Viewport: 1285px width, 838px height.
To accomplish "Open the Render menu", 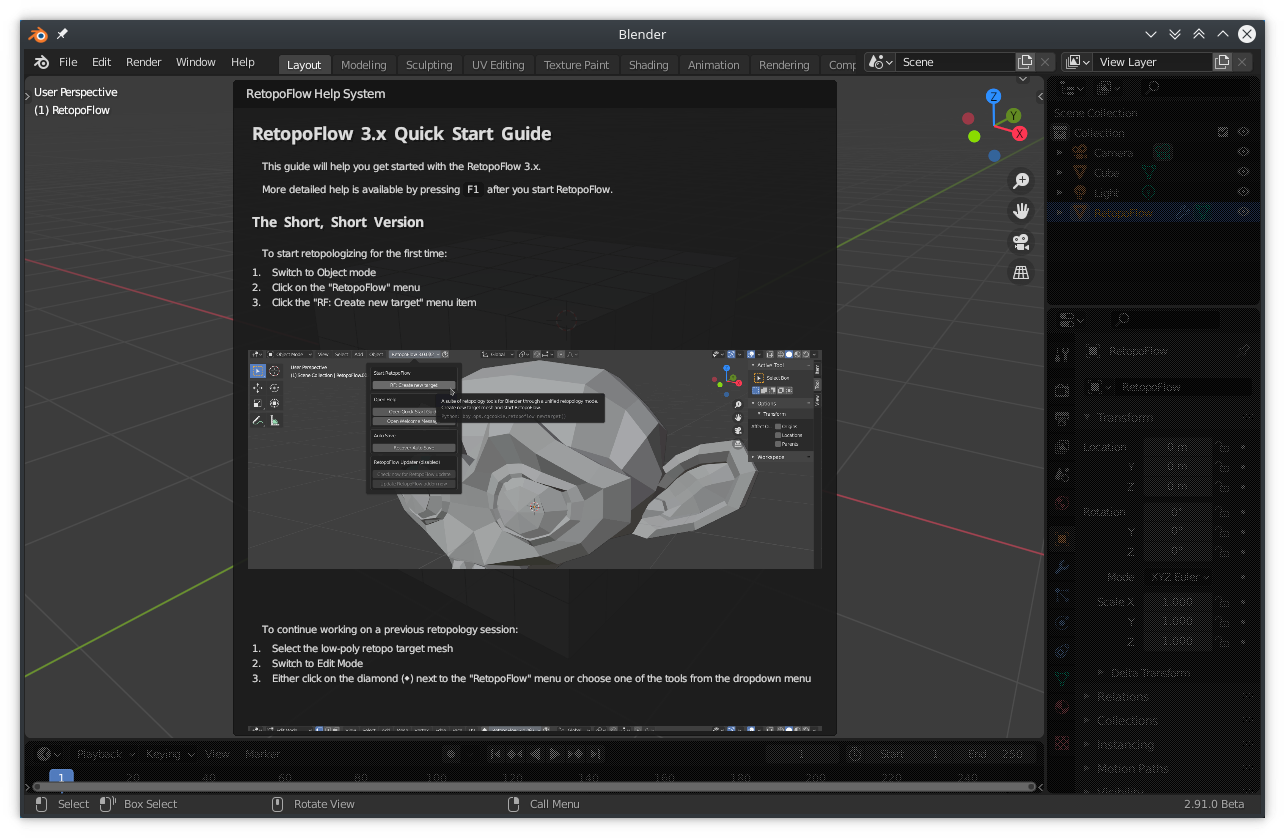I will pyautogui.click(x=143, y=62).
